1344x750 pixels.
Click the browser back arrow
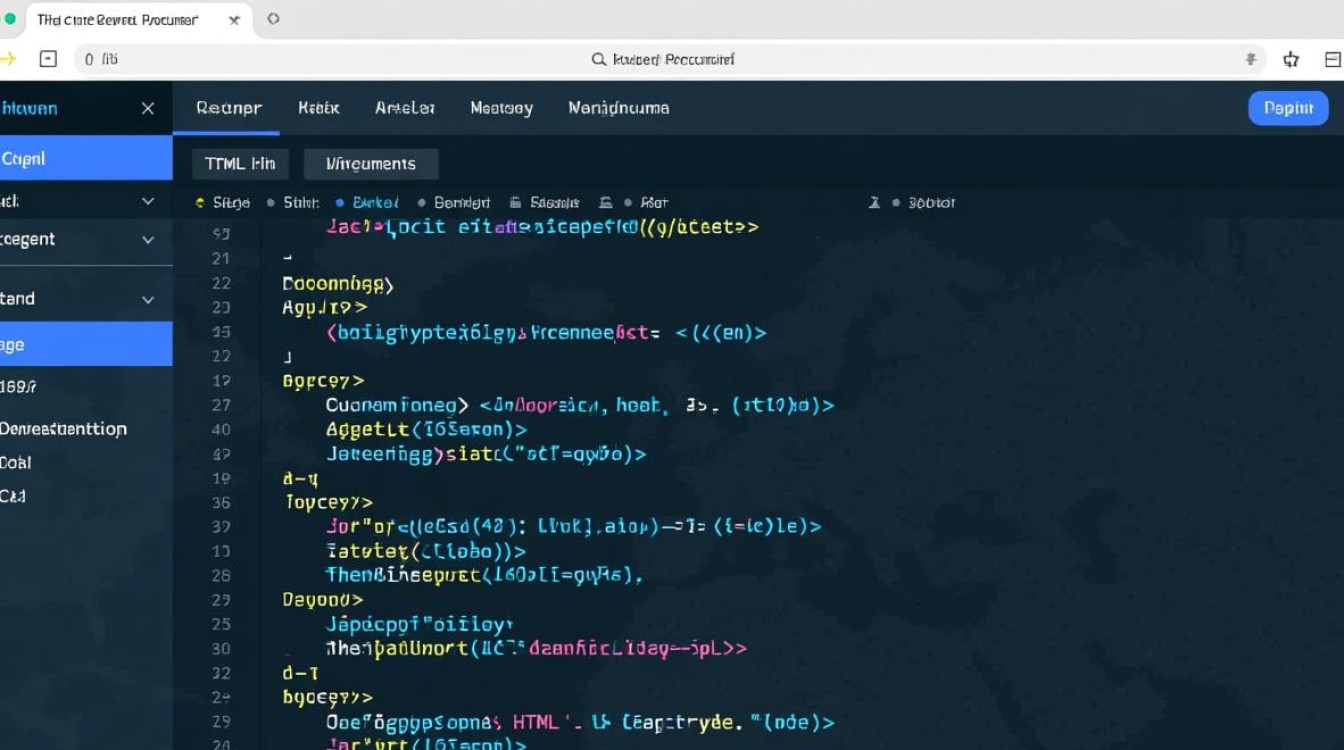[x=8, y=59]
